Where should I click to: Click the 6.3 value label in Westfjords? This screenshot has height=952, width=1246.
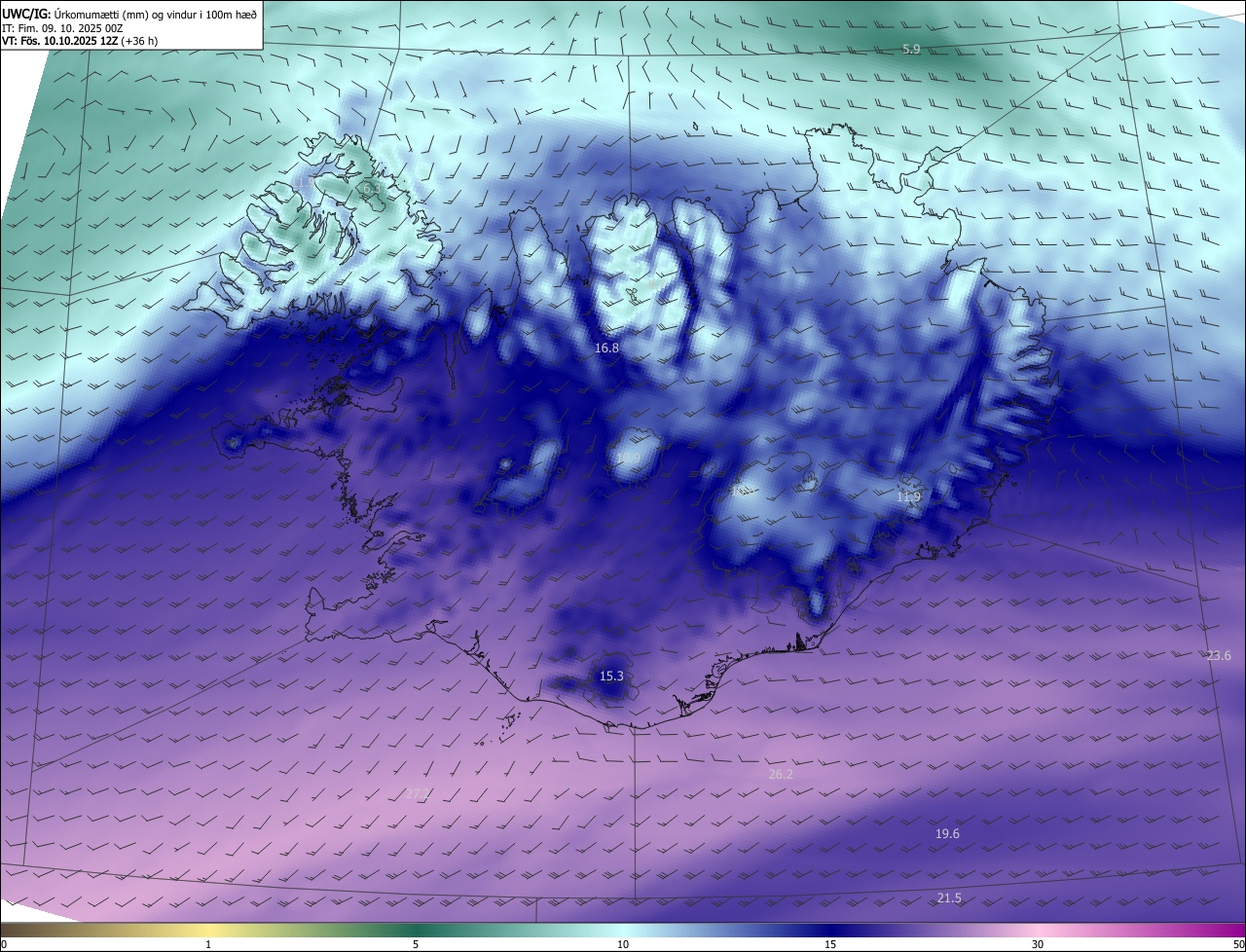tap(371, 187)
